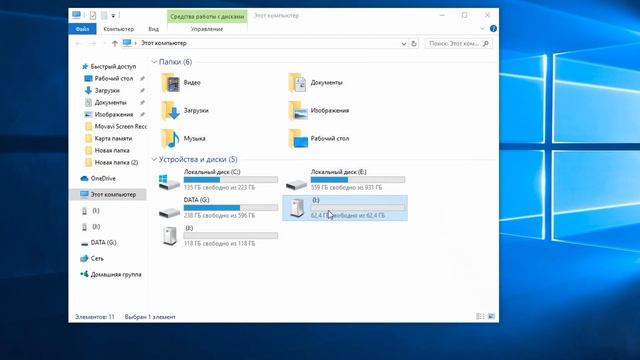Select OneDrive in the navigation pane
Screen dimensions: 640x360
coord(98,178)
